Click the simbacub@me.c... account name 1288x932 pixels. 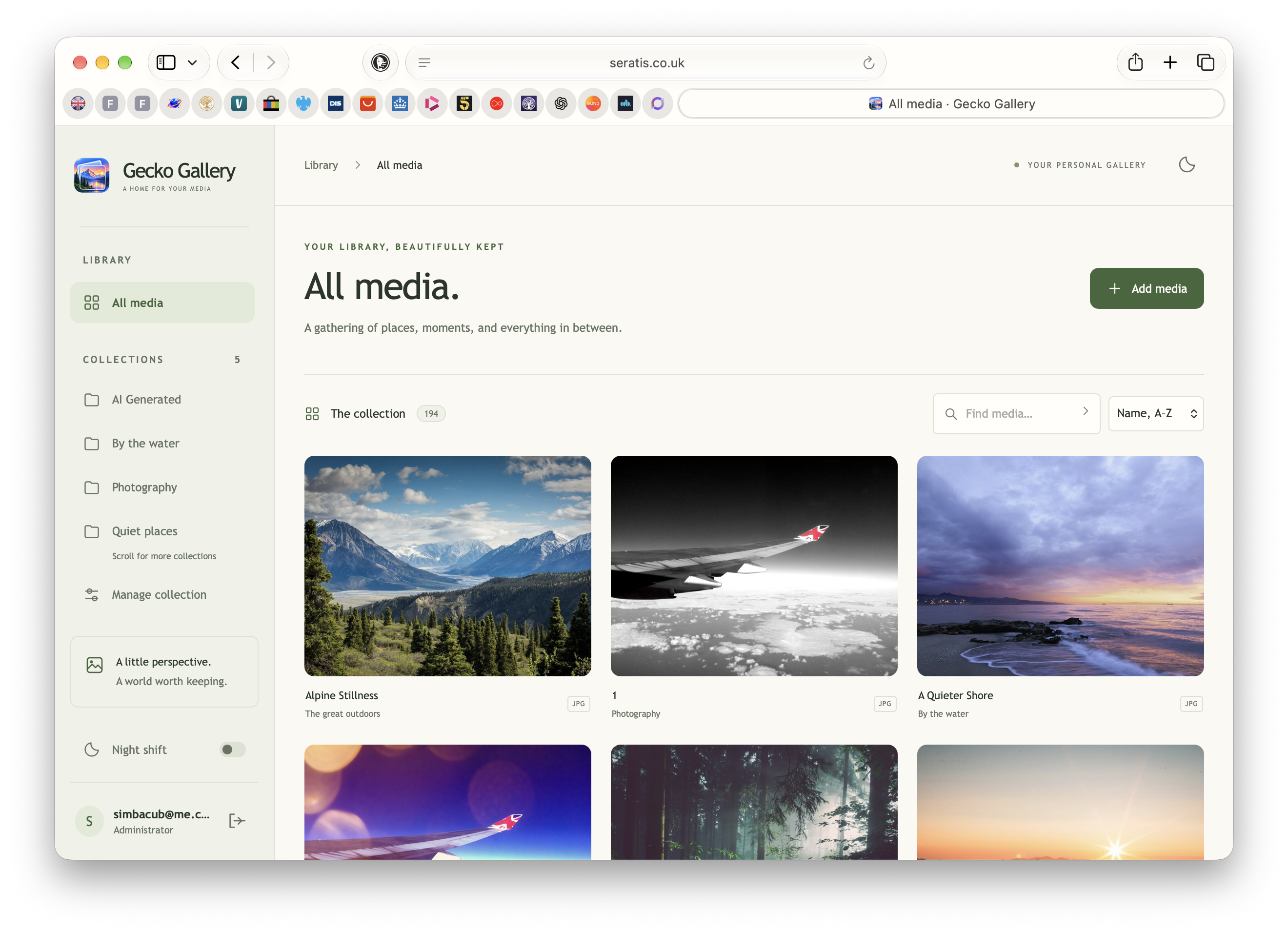161,814
